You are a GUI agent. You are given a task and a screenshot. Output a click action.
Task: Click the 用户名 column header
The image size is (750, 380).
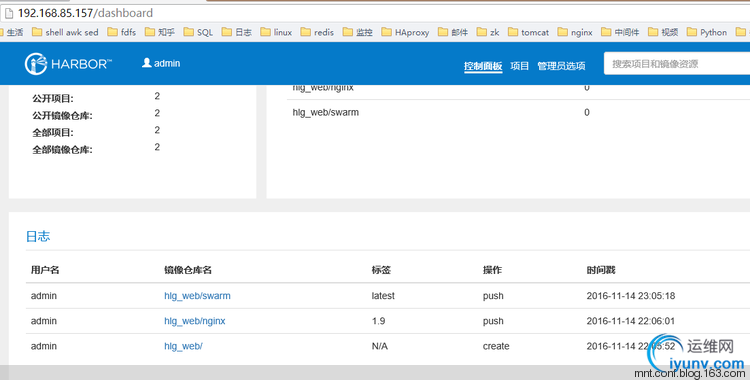pyautogui.click(x=45, y=270)
